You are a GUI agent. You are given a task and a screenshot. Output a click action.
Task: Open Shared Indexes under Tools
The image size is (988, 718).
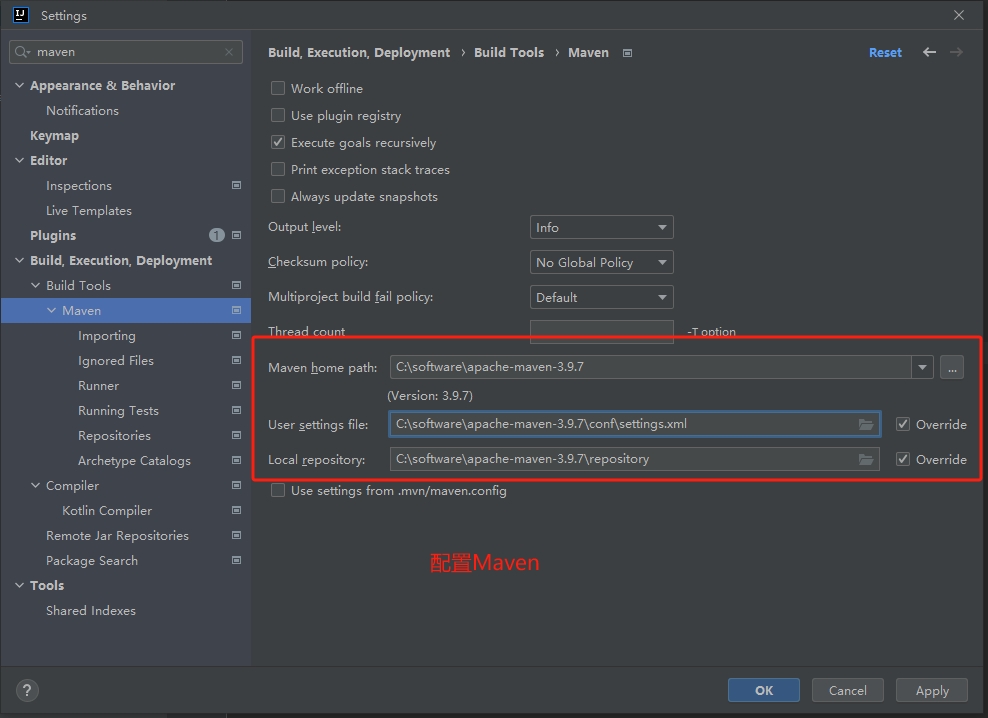click(x=91, y=611)
